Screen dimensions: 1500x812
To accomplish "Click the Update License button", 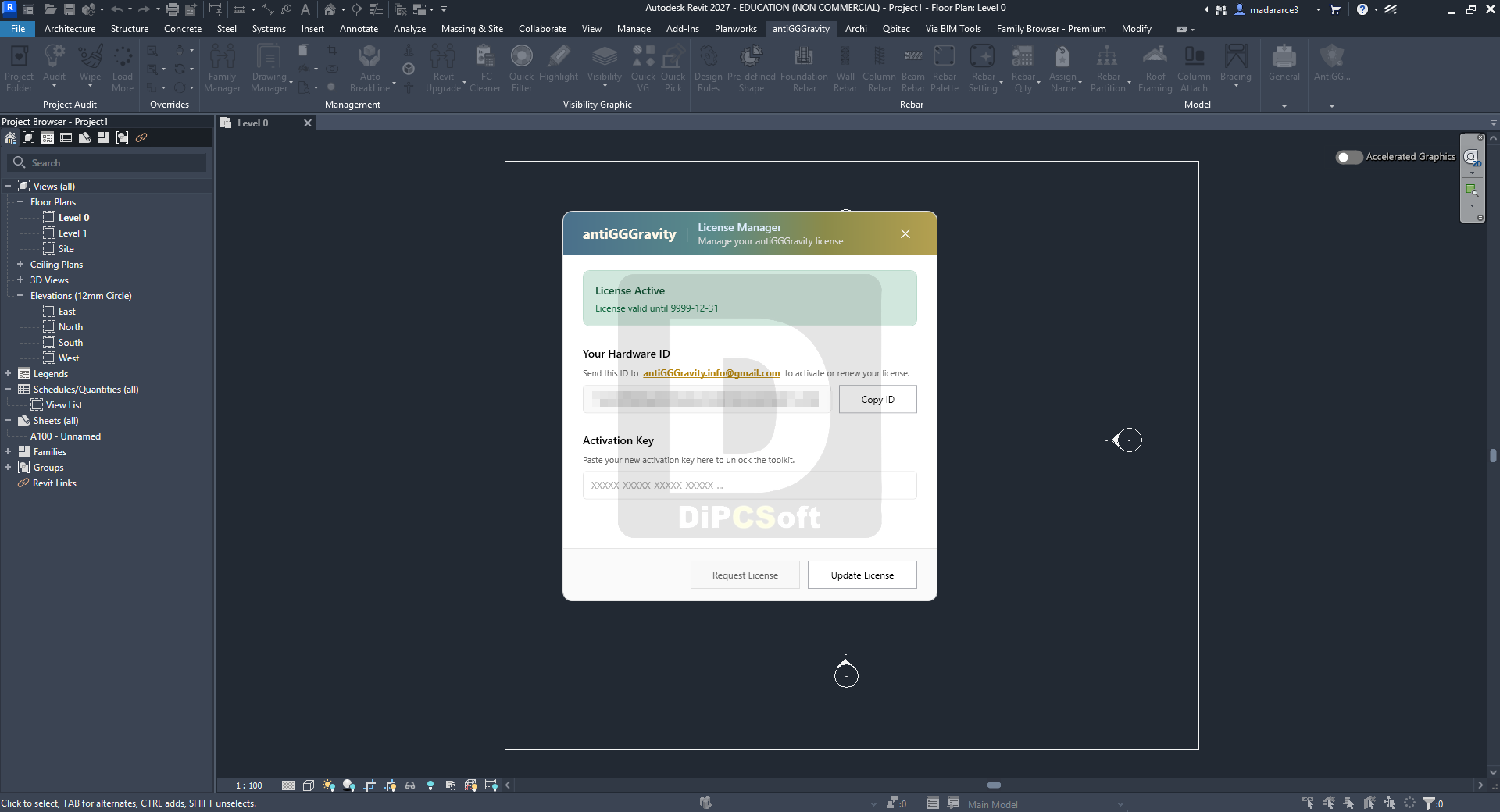I will tap(862, 575).
